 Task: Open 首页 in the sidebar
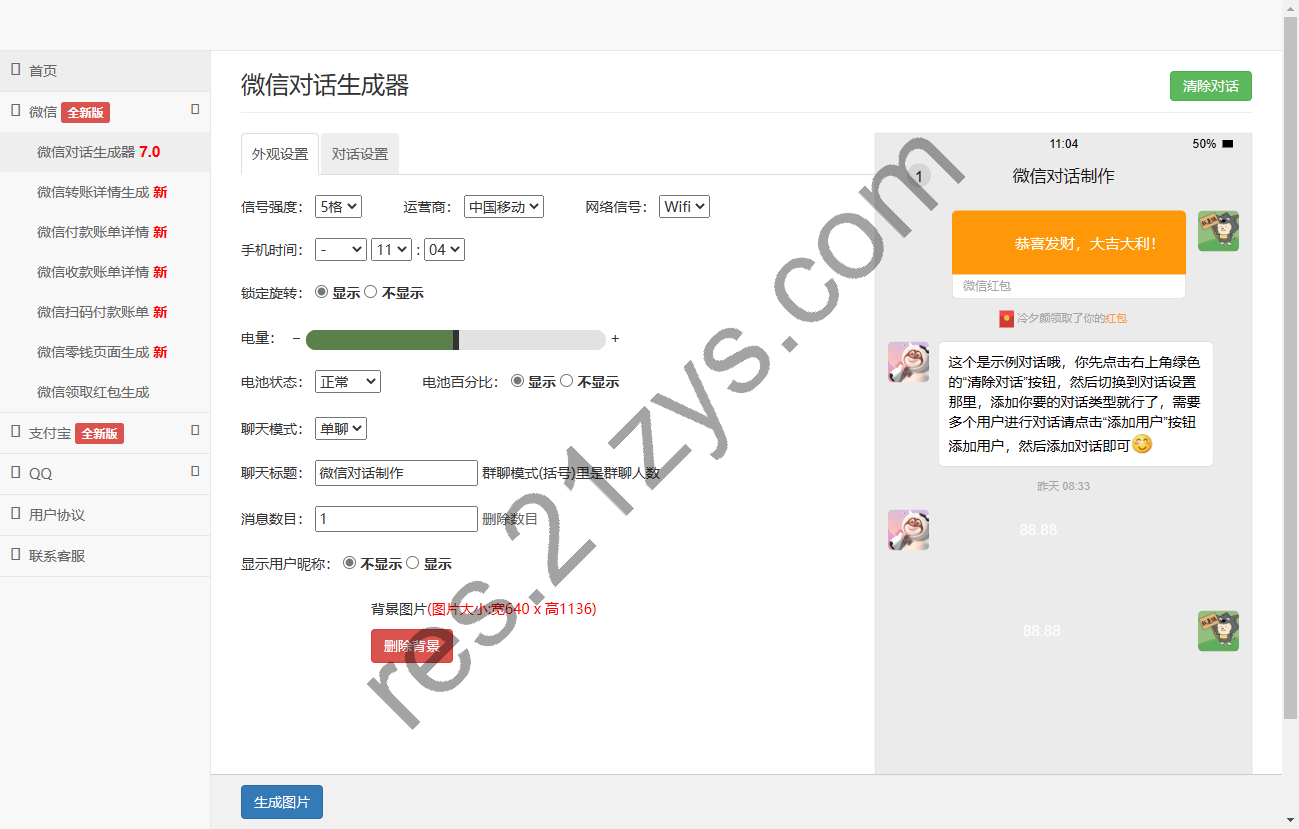(x=105, y=71)
